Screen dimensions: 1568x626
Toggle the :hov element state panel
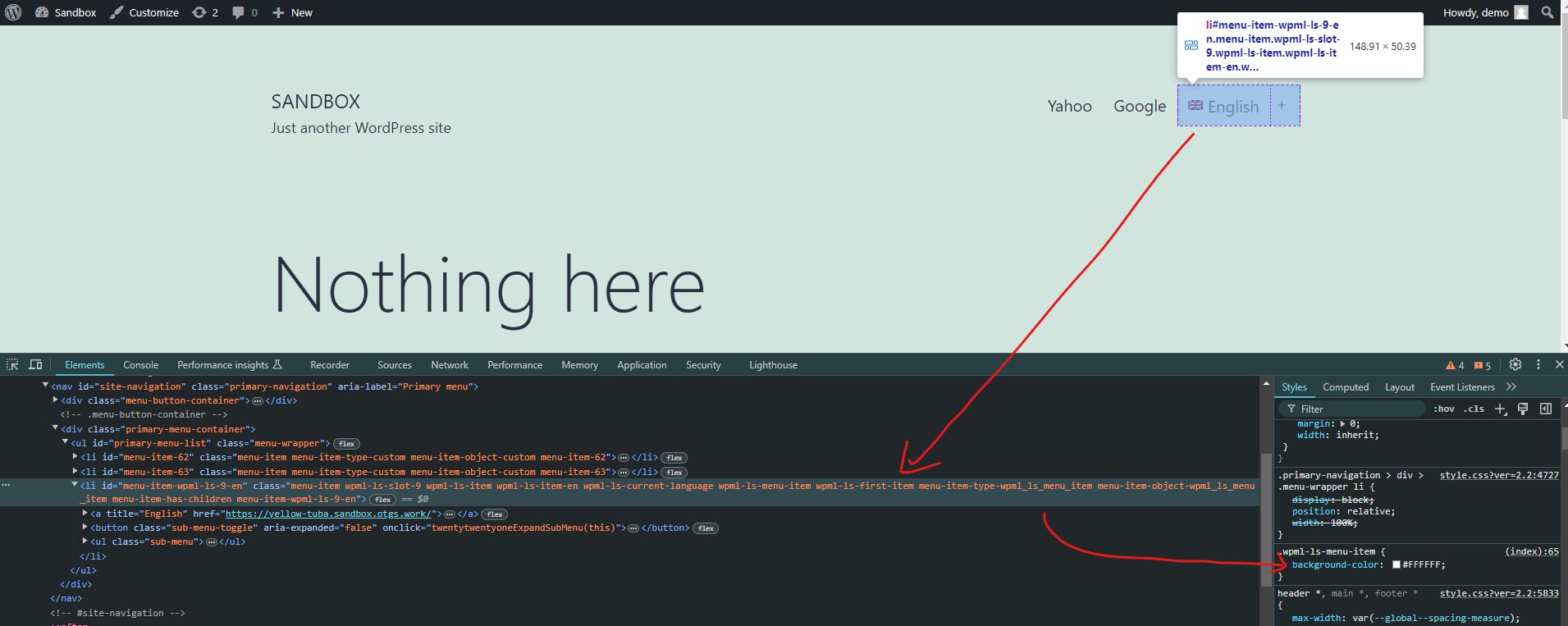[x=1444, y=409]
